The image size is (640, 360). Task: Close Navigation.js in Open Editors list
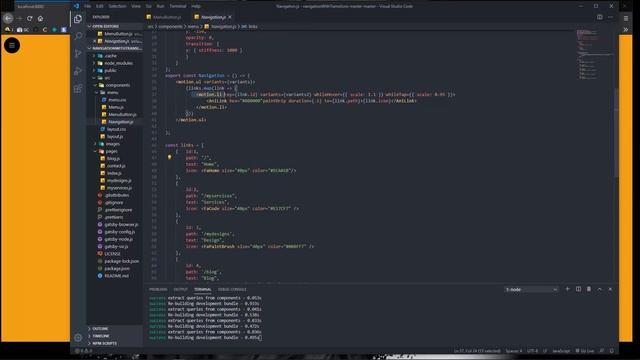pos(95,41)
